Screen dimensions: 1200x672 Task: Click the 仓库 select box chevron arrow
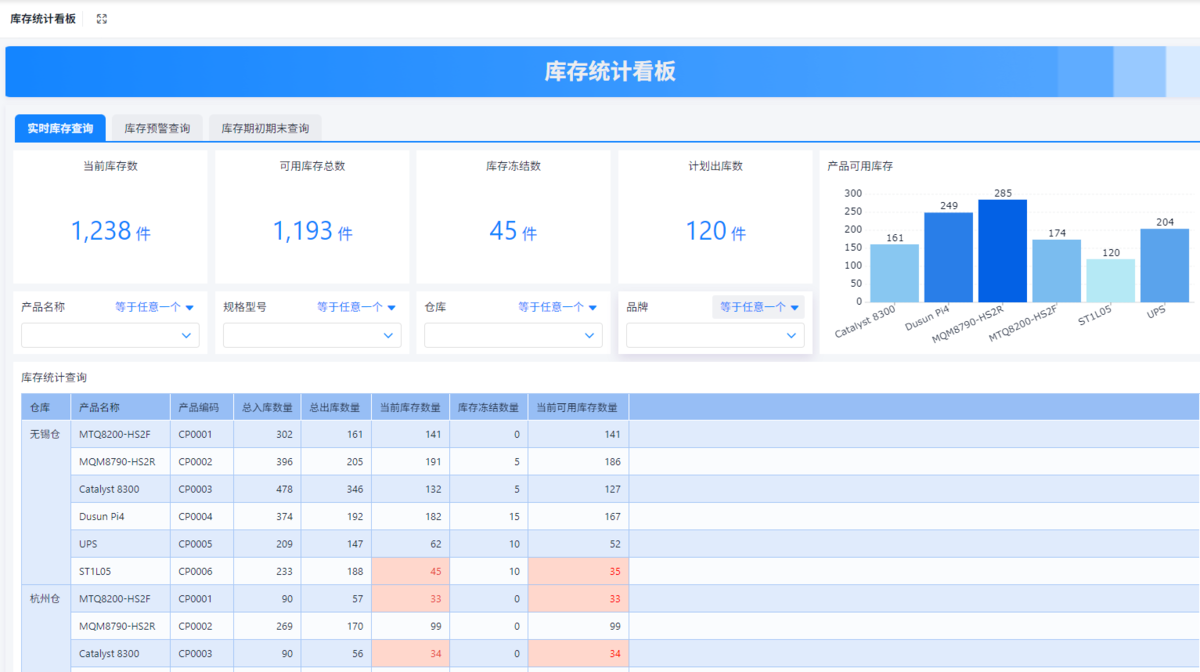click(589, 336)
